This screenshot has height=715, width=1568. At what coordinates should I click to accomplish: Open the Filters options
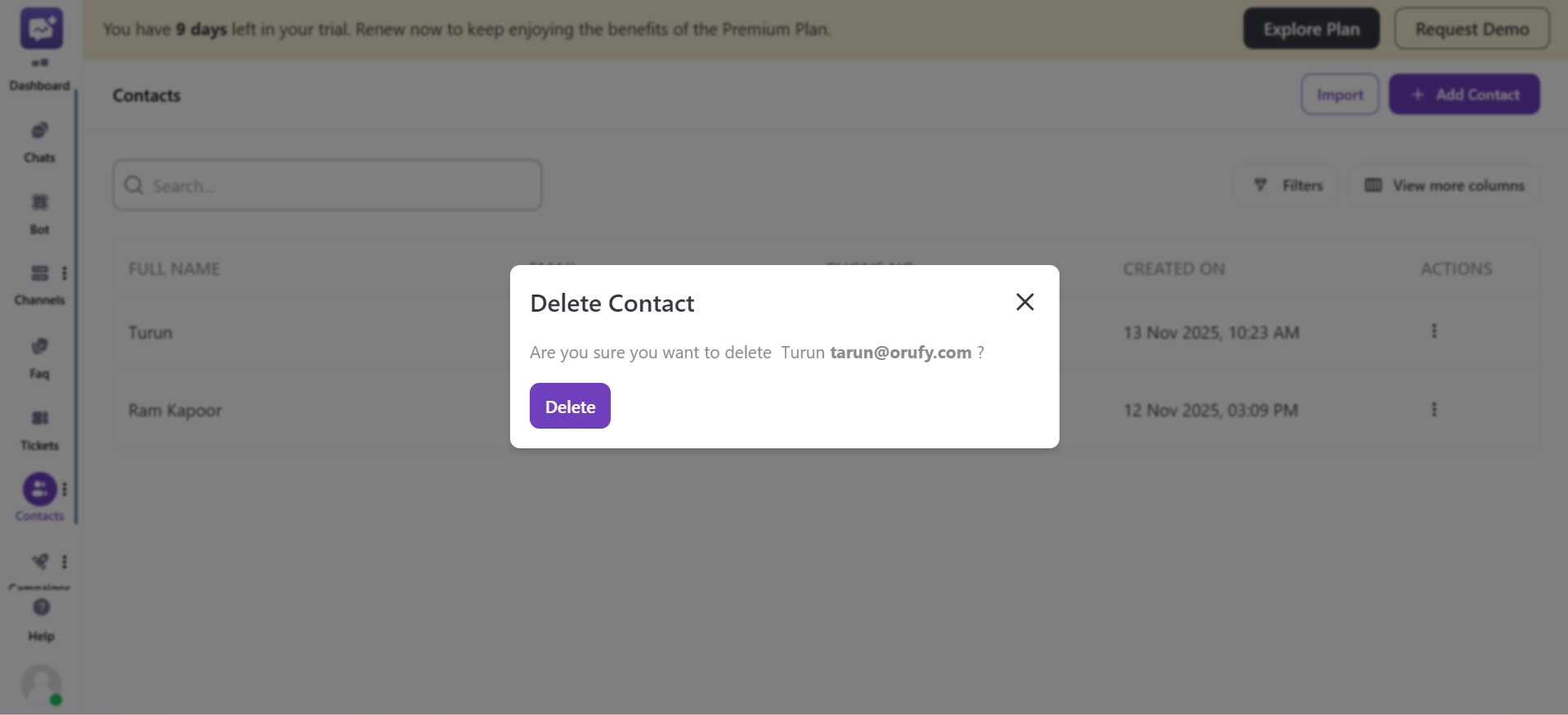point(1287,185)
